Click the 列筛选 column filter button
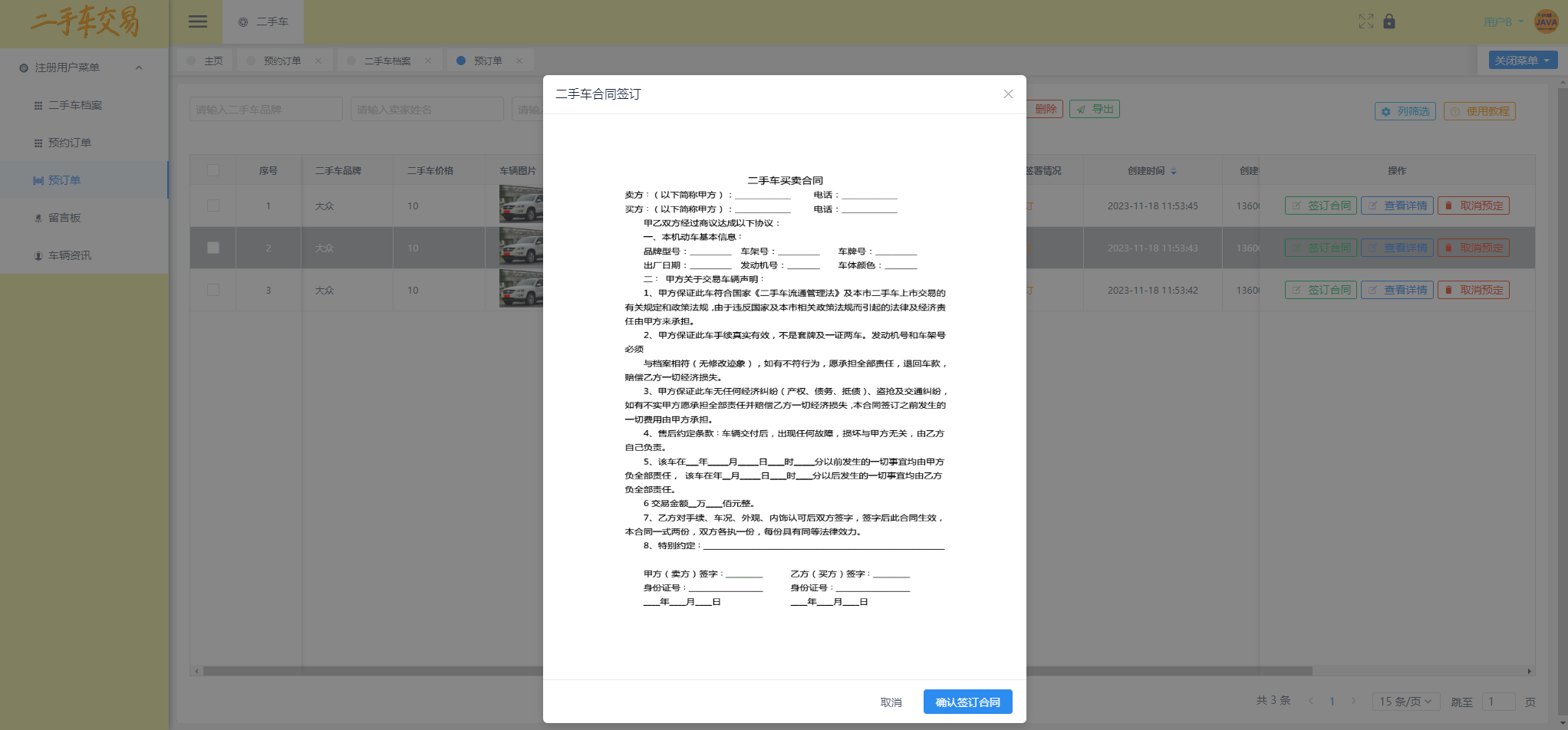 tap(1405, 111)
